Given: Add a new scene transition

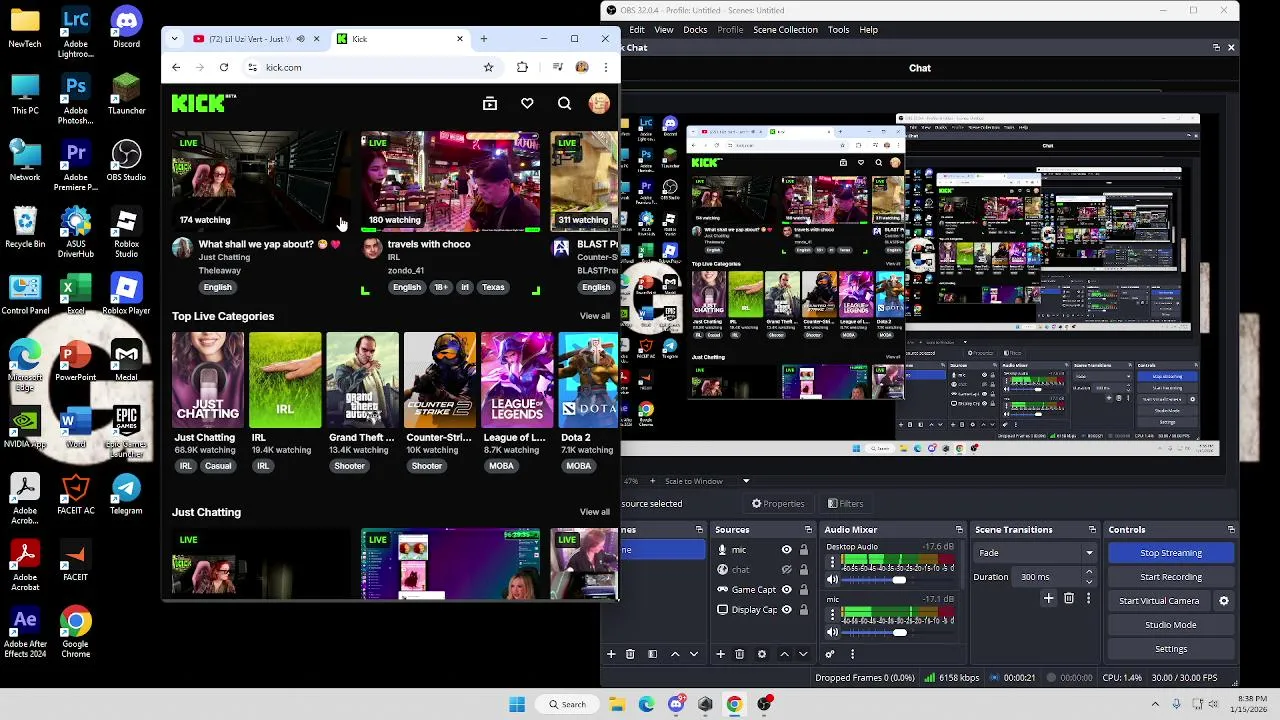Looking at the screenshot, I should click(1048, 598).
